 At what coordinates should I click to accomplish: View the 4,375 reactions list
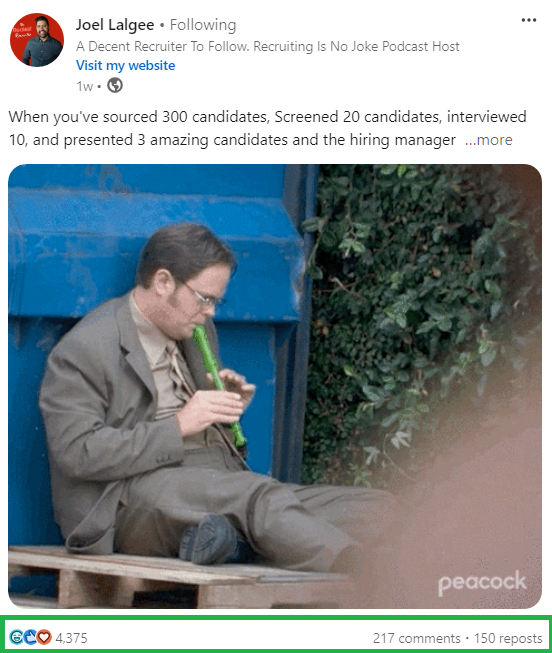(71, 638)
